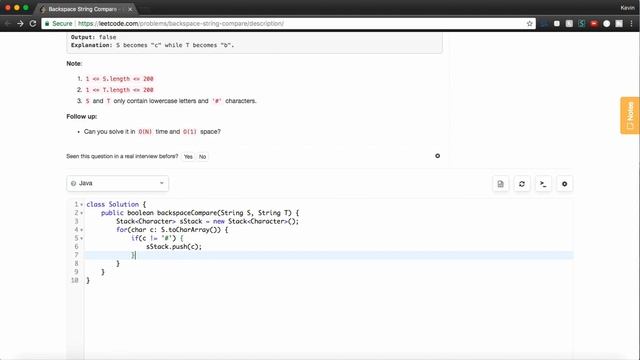Answer No to seen in real interview
The image size is (640, 360).
click(202, 157)
